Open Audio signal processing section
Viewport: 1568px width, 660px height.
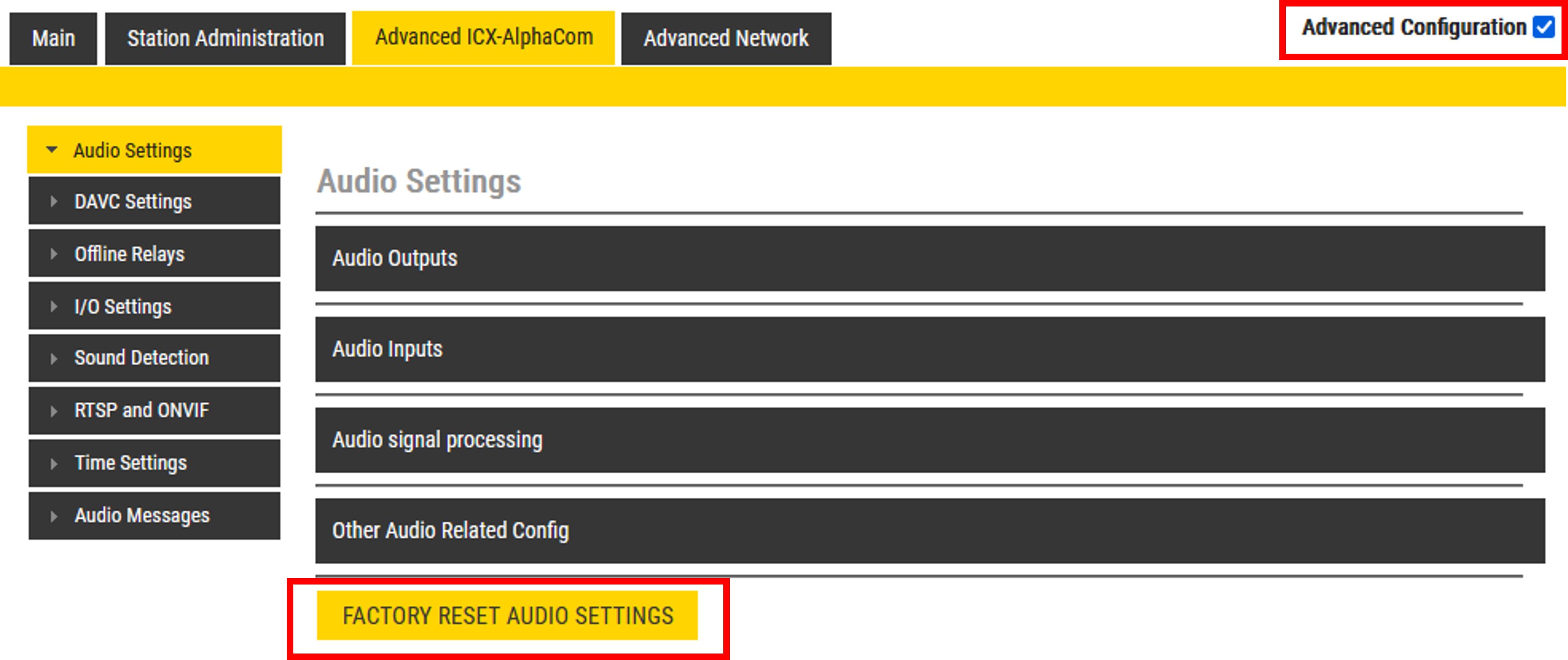coord(929,440)
